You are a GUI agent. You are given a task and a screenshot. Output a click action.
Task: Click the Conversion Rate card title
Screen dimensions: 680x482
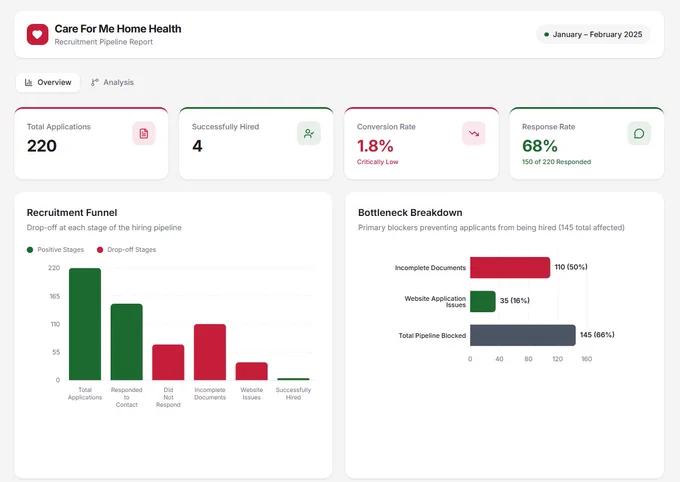[x=386, y=127]
